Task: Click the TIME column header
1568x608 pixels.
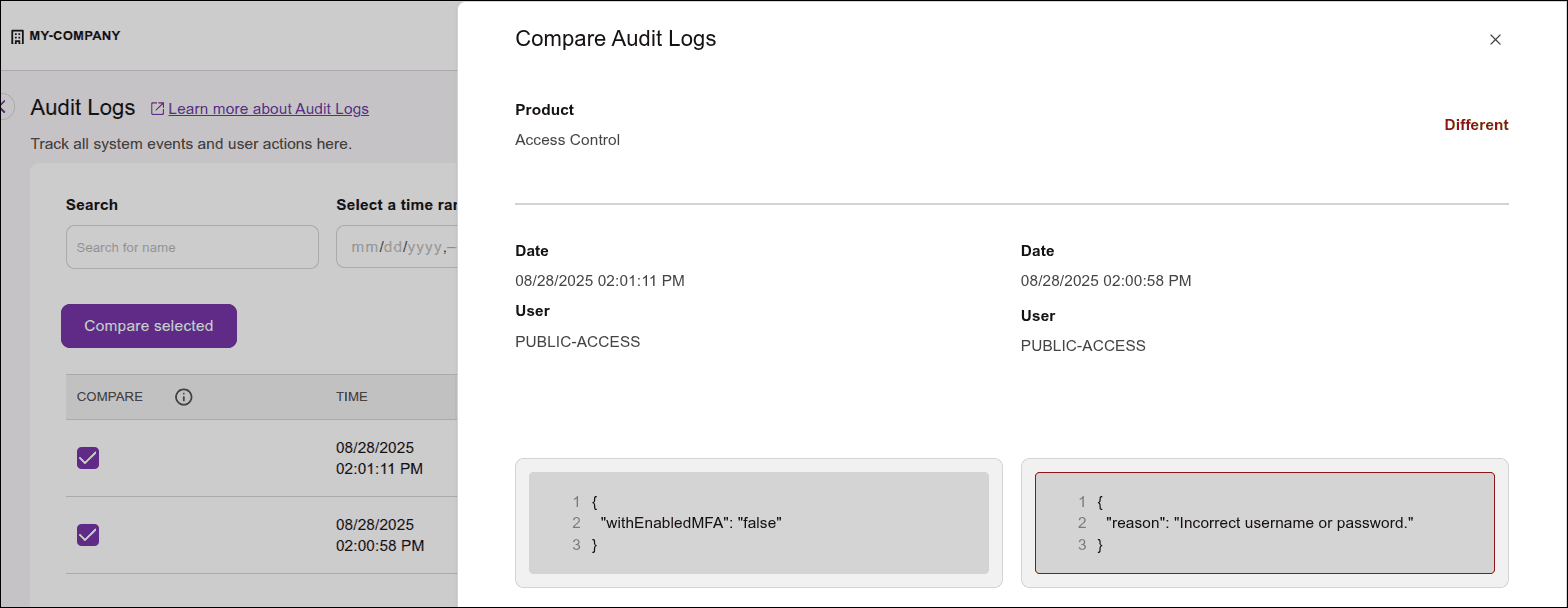Action: tap(352, 397)
